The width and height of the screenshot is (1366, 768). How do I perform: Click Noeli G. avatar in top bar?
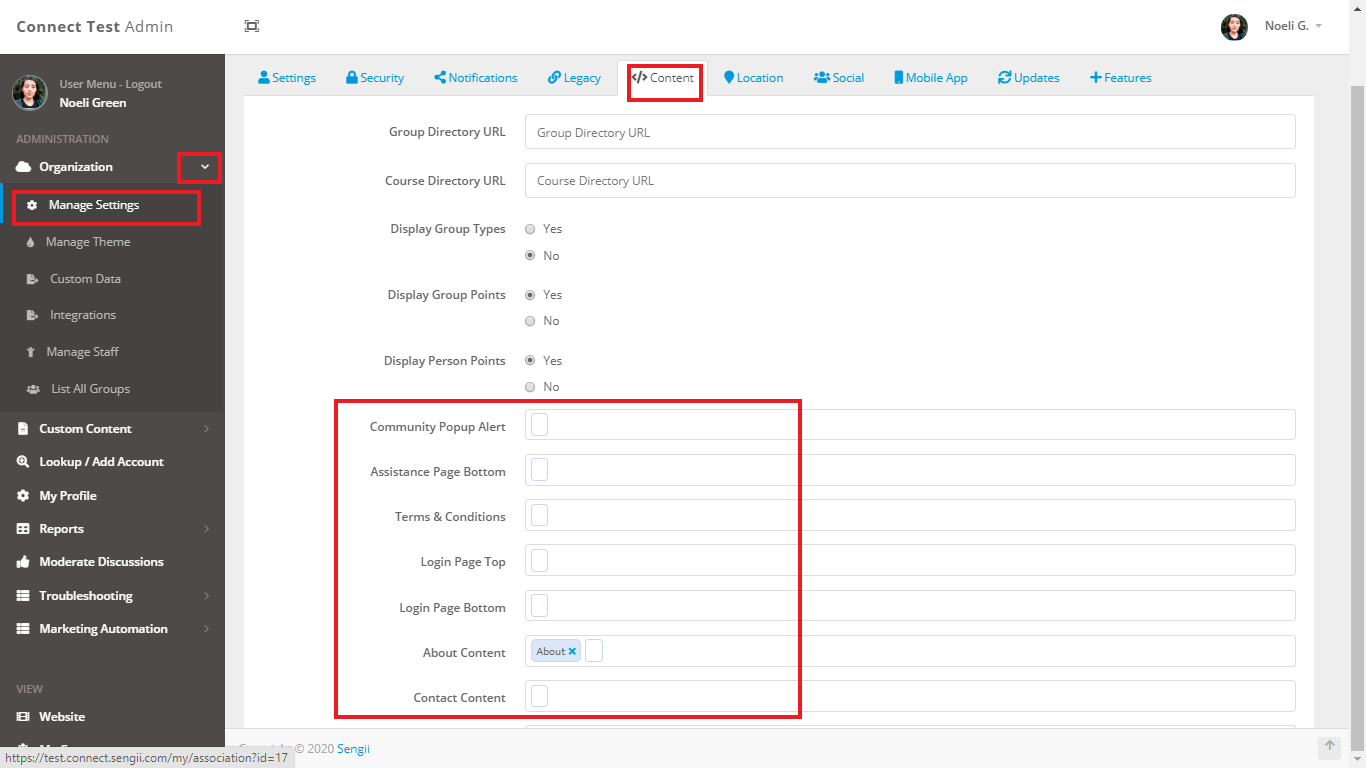(1234, 27)
